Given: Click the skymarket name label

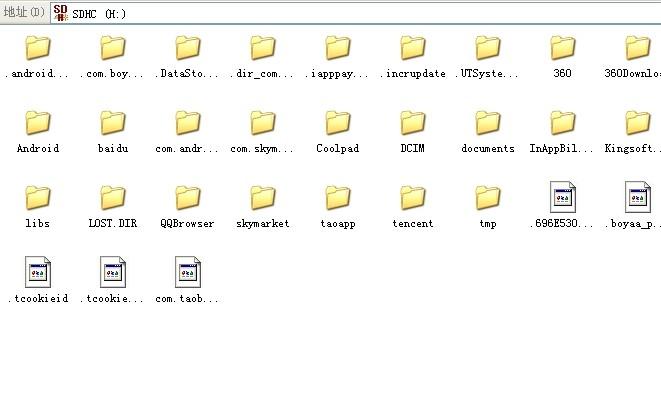Looking at the screenshot, I should pos(263,223).
